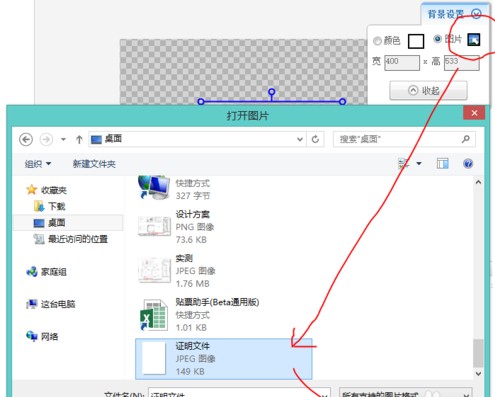
Task: Click the 高 height input field
Action: tap(462, 63)
